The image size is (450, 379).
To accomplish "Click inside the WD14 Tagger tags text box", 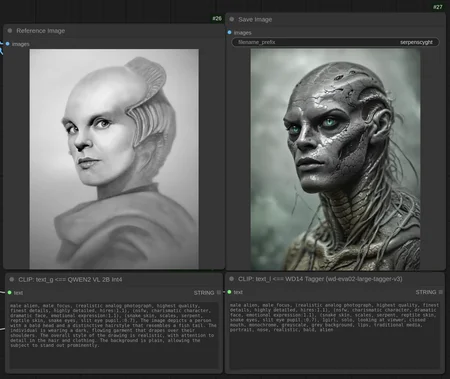I will click(x=334, y=334).
